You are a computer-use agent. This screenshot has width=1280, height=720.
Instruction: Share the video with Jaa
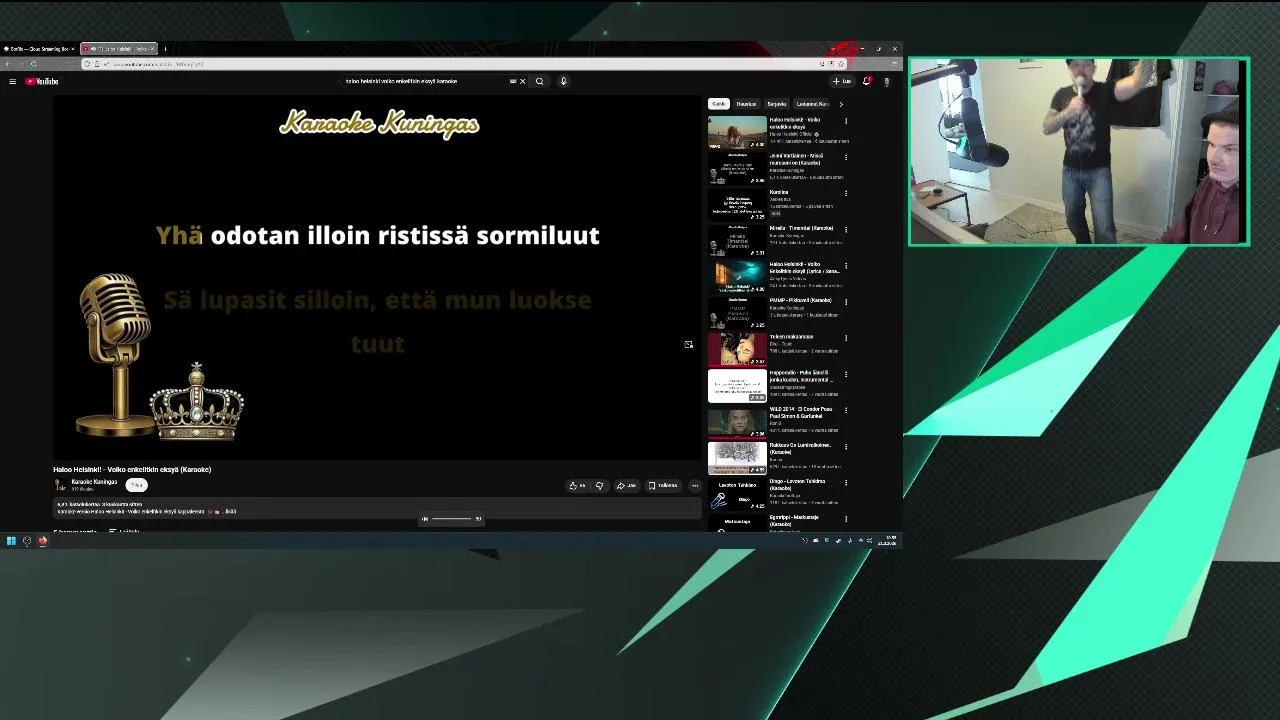click(x=627, y=486)
